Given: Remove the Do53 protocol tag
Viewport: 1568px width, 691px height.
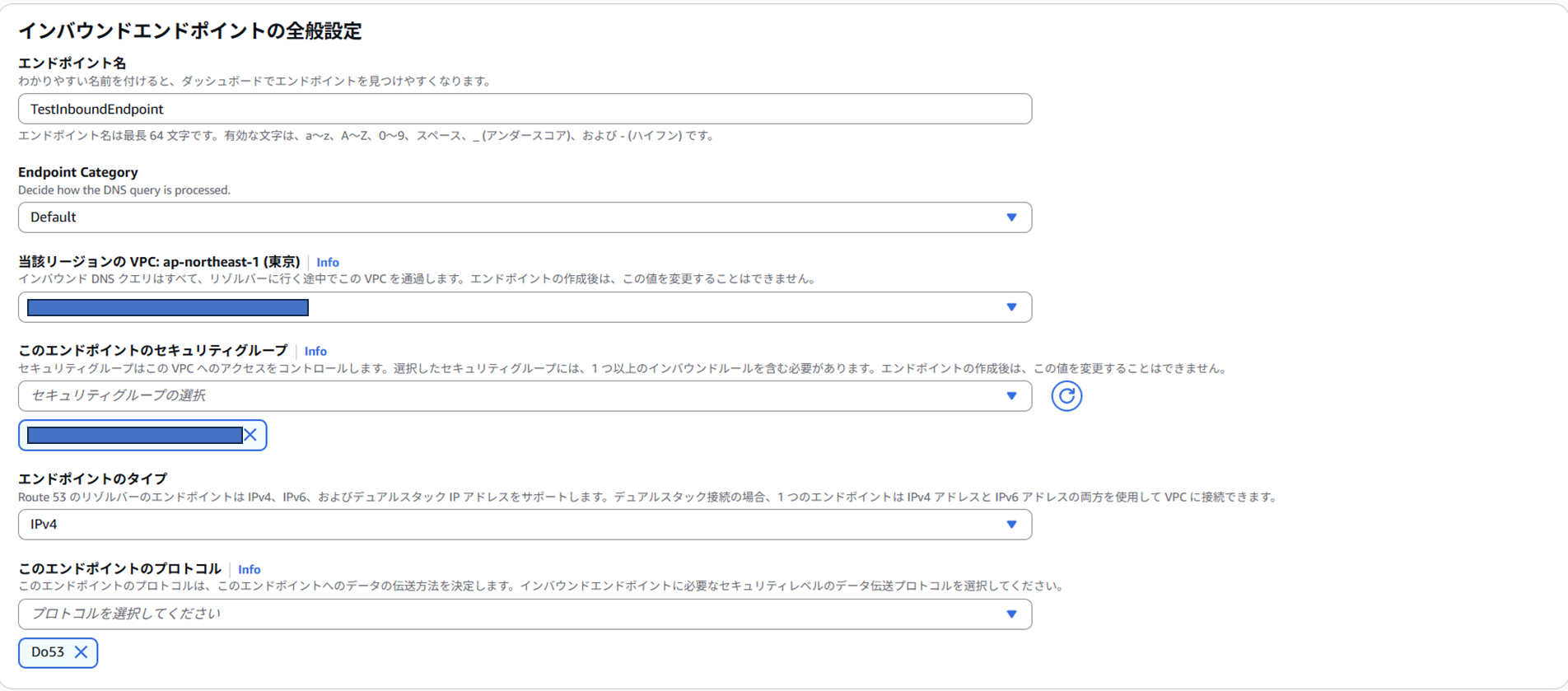Looking at the screenshot, I should [81, 652].
